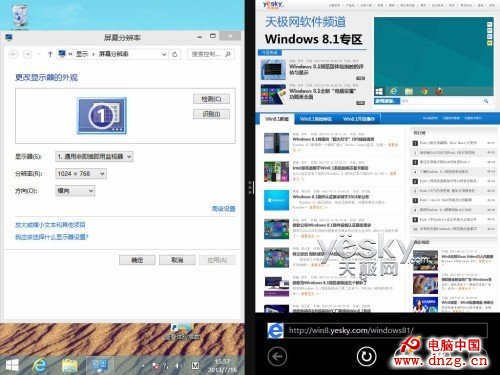Viewport: 500px width, 375px height.
Task: Open the 显示器 display dropdown
Action: click(94, 156)
